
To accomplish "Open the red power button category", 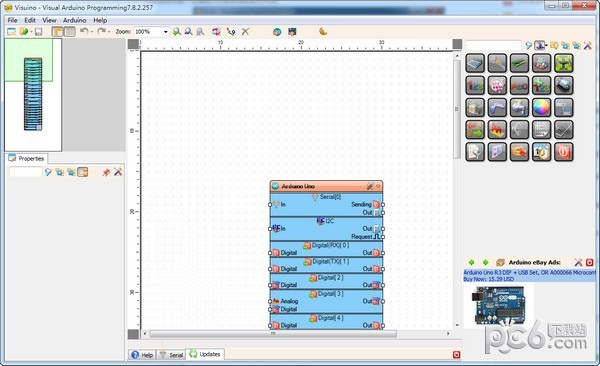I will (564, 152).
